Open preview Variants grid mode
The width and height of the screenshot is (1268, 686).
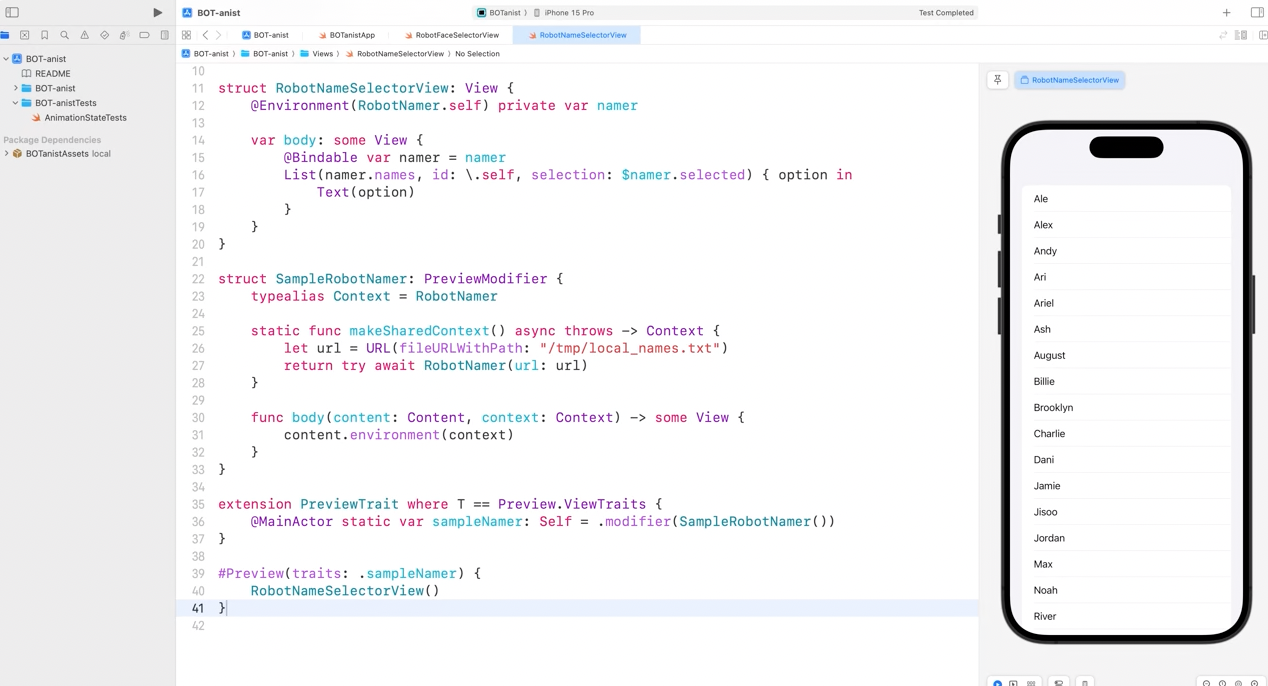(x=1031, y=683)
